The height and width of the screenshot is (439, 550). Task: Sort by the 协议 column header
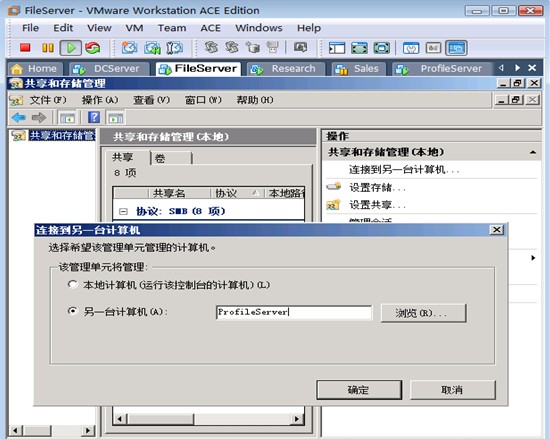coord(237,193)
